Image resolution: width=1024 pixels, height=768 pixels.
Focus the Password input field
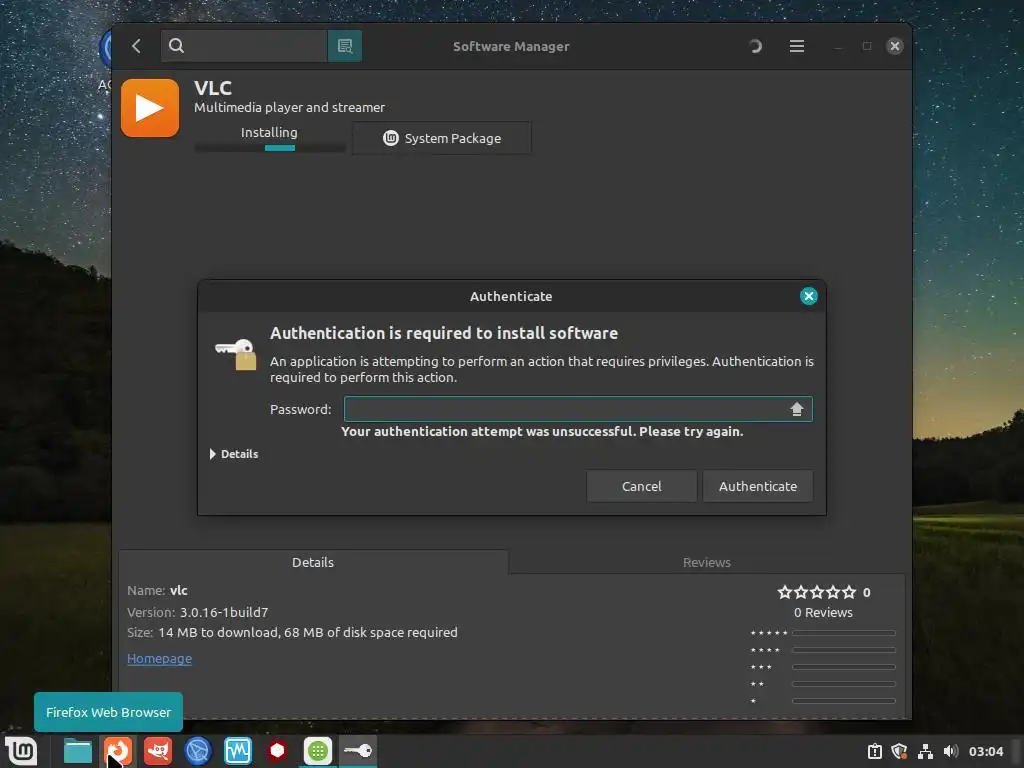coord(578,409)
